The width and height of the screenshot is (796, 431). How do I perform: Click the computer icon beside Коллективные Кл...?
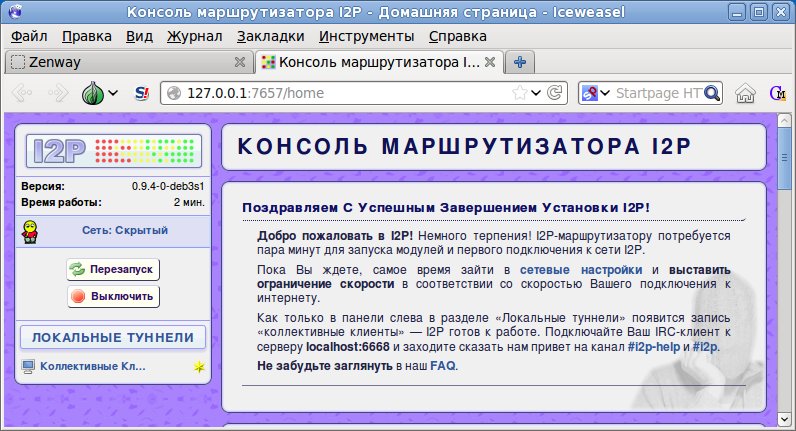point(28,366)
